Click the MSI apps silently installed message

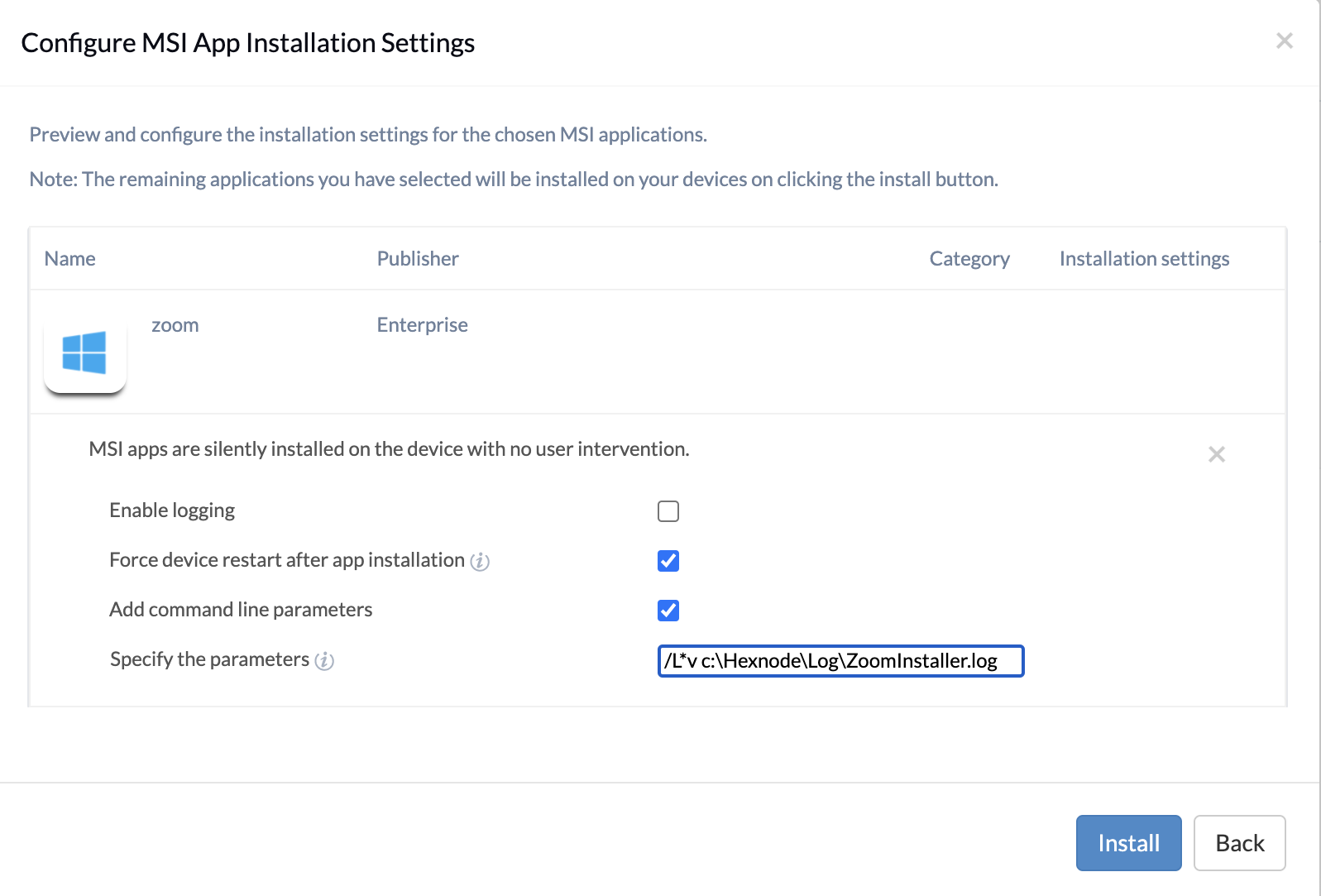click(x=389, y=449)
